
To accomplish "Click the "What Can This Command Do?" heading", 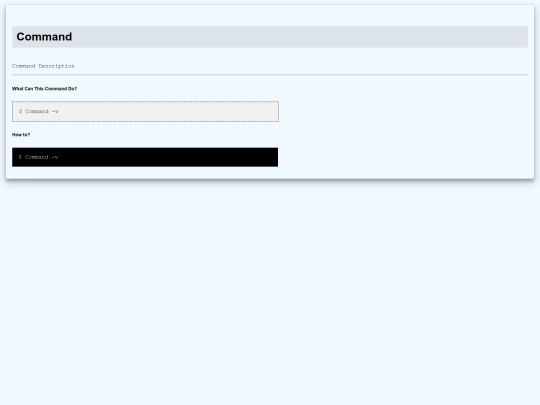I will click(x=44, y=89).
